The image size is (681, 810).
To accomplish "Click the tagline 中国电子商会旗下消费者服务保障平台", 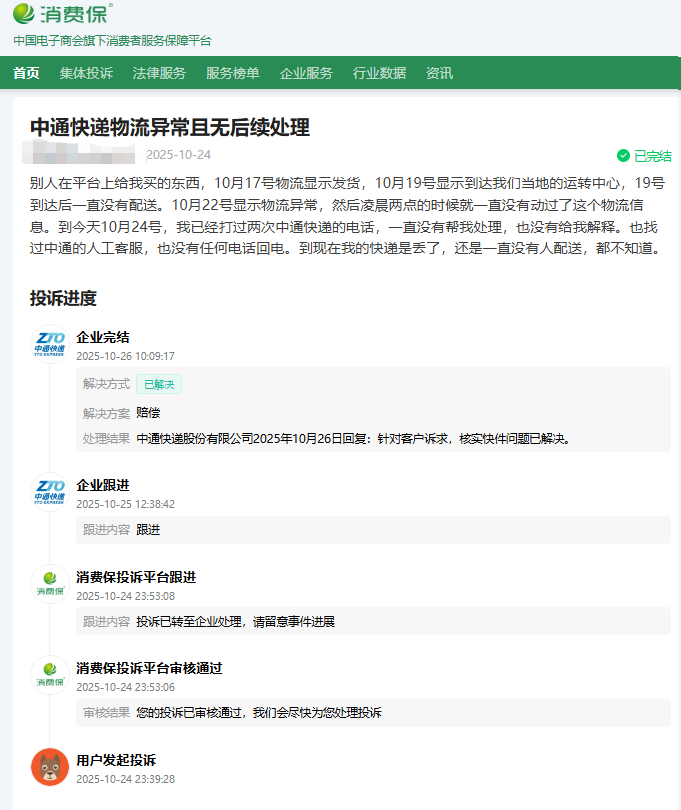I will click(112, 41).
